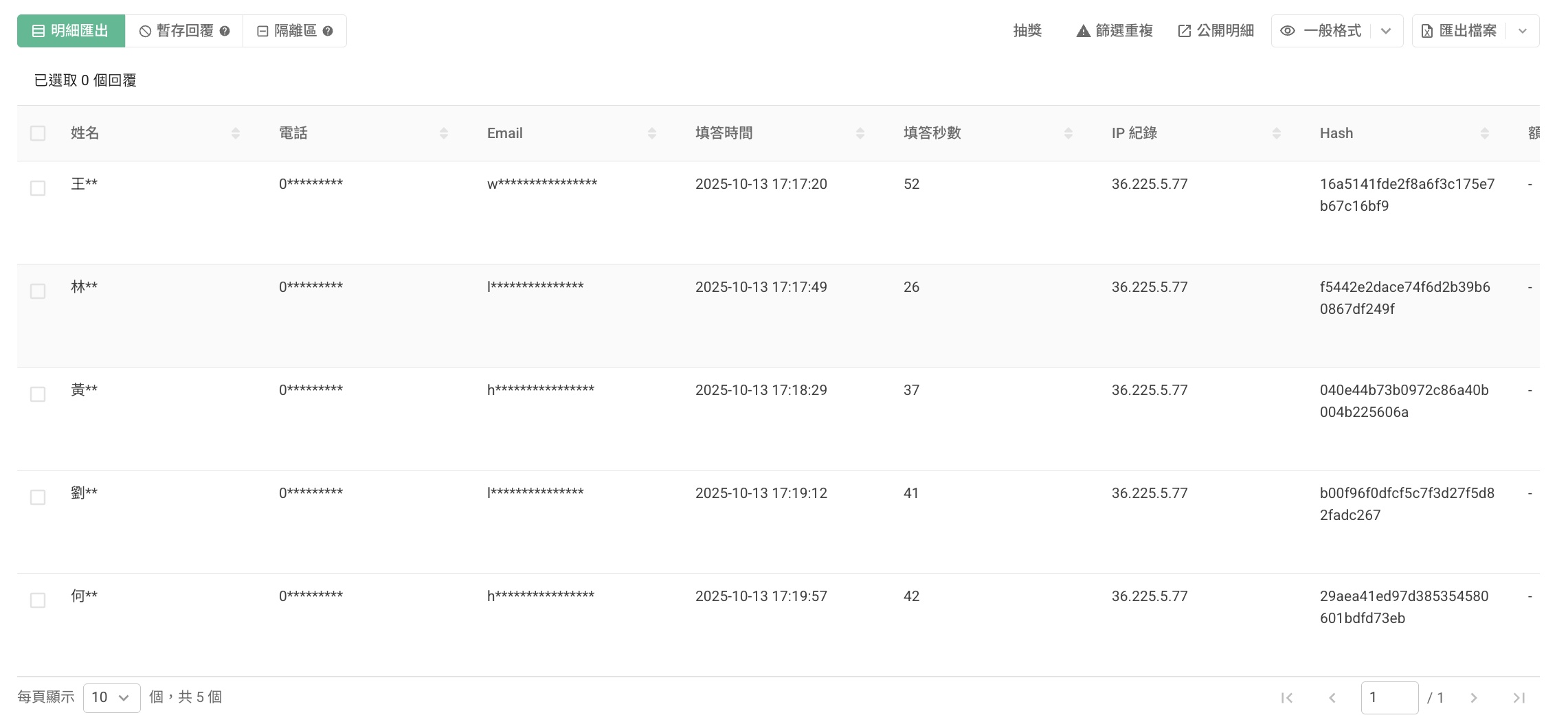Open the rows-per-page dropdown showing 10
This screenshot has width=1568, height=724.
pos(111,698)
